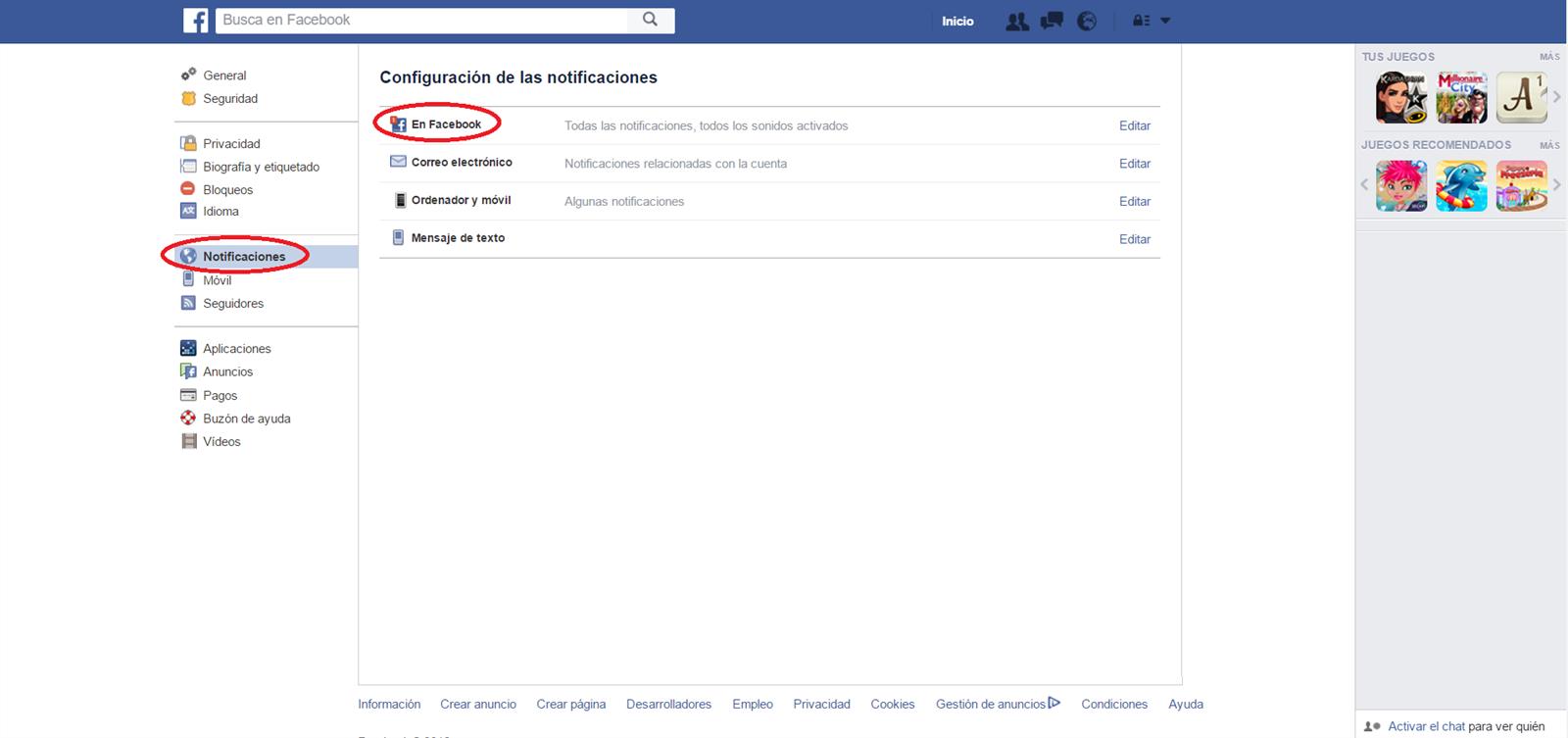Click Editar for Mensaje de texto

[x=1135, y=239]
